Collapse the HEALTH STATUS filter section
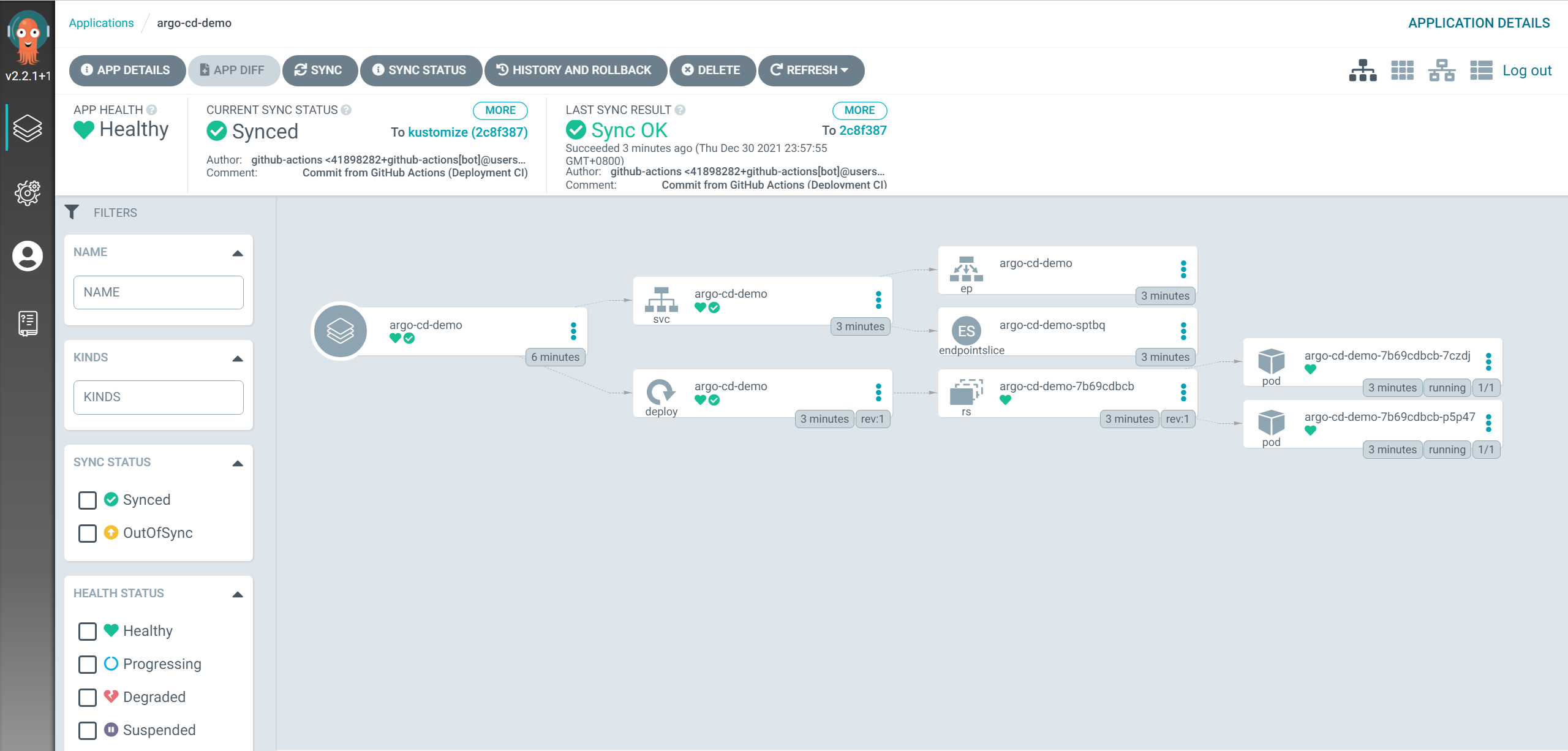 pos(238,594)
